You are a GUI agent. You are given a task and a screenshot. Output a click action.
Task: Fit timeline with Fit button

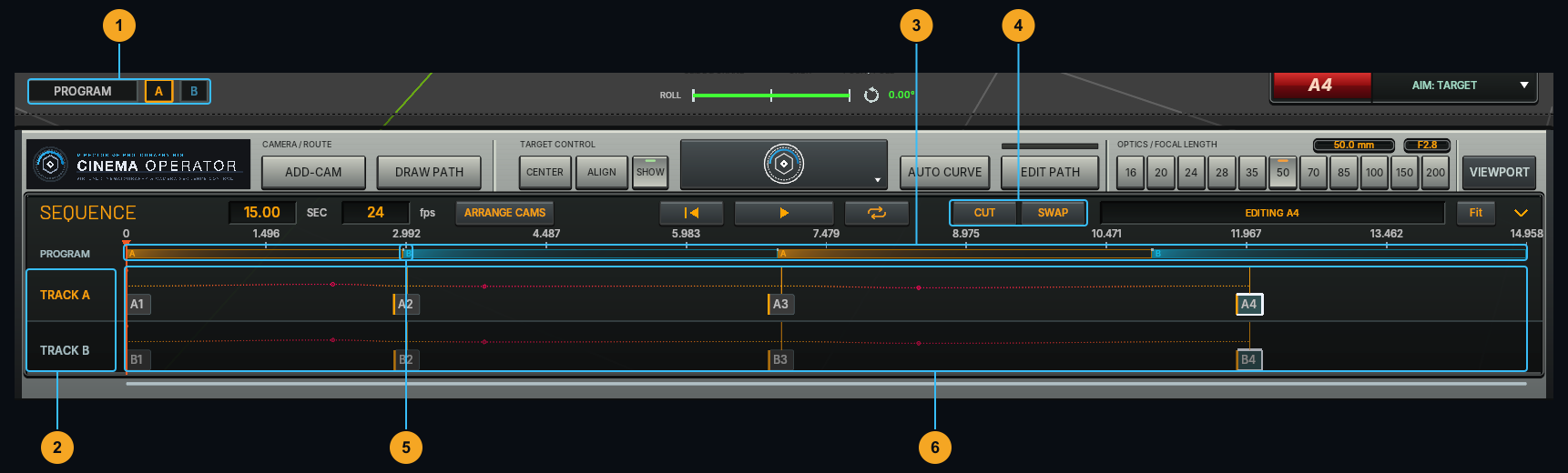[x=1476, y=213]
